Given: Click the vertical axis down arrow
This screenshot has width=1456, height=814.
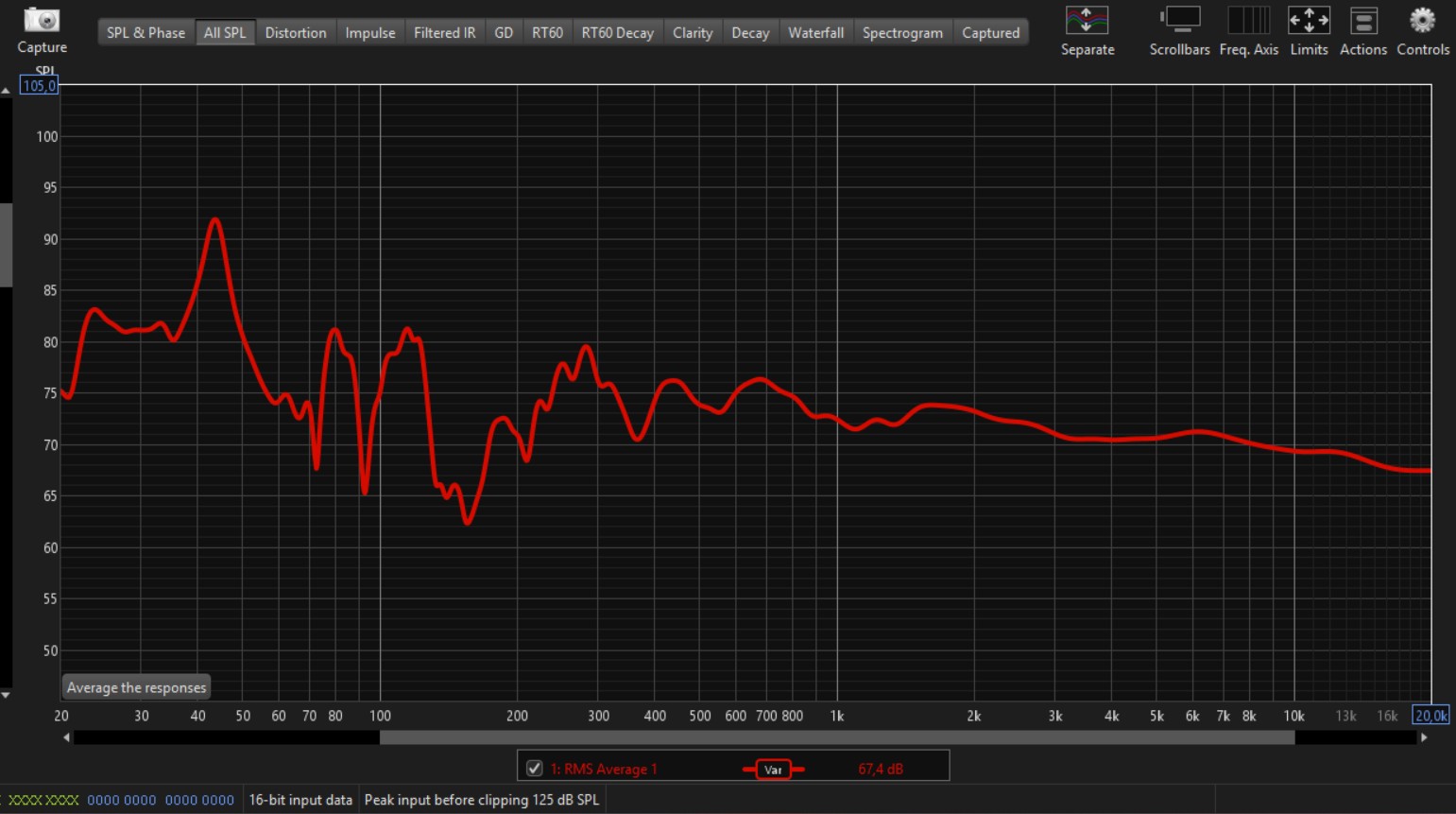Looking at the screenshot, I should [6, 695].
